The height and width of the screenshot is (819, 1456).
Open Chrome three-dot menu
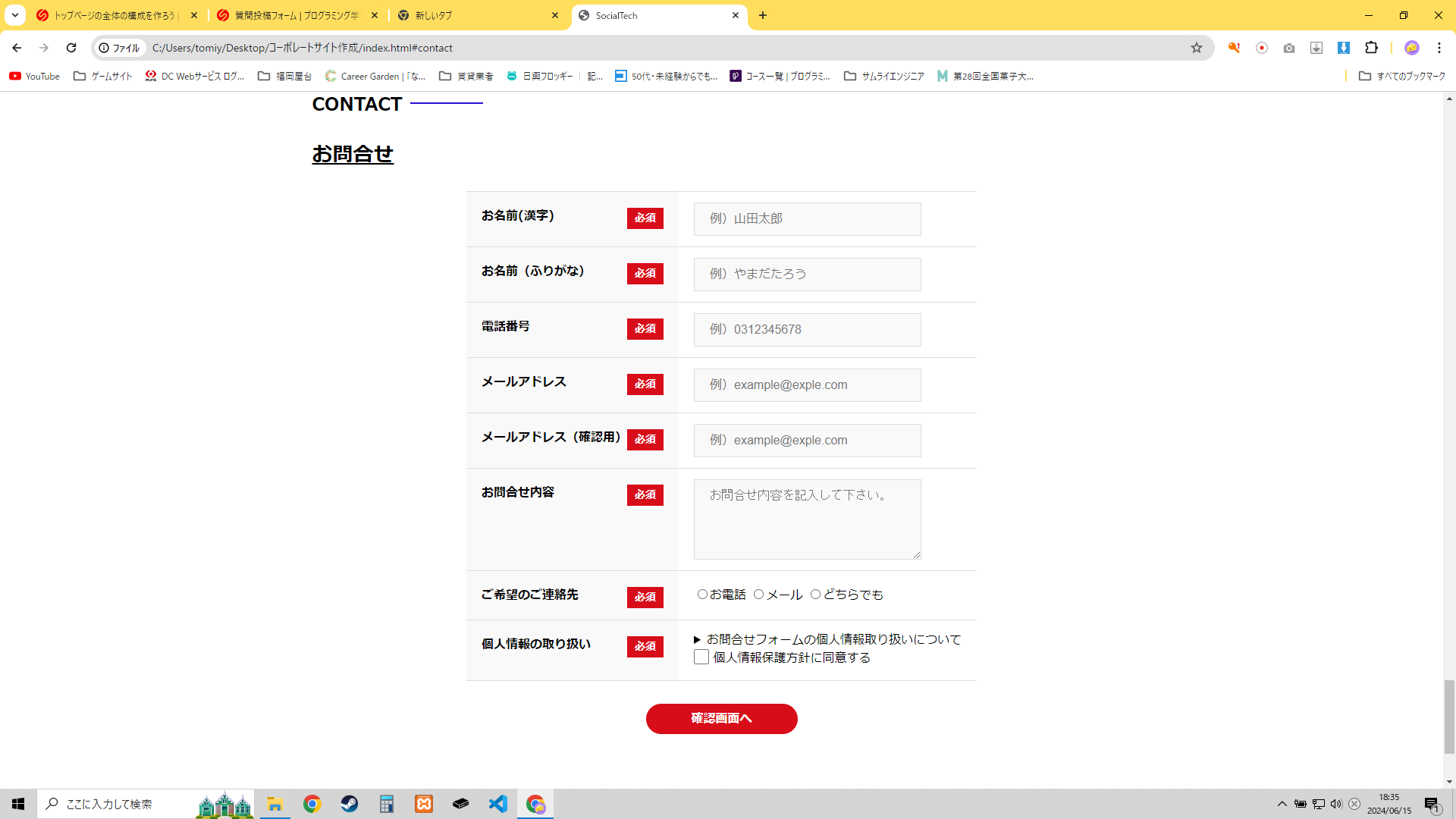(x=1439, y=48)
